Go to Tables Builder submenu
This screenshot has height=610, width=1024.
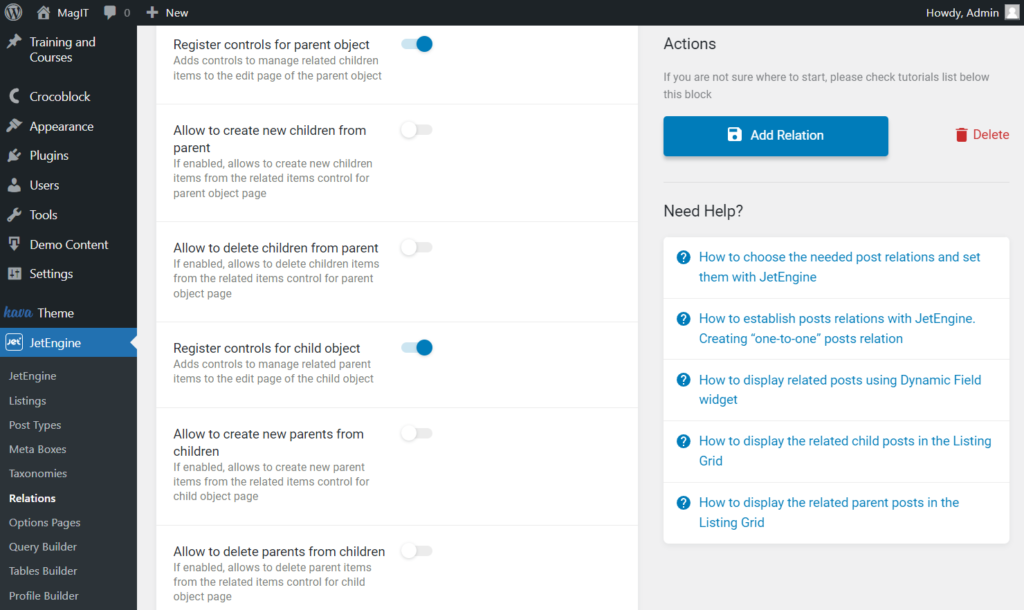click(x=43, y=571)
